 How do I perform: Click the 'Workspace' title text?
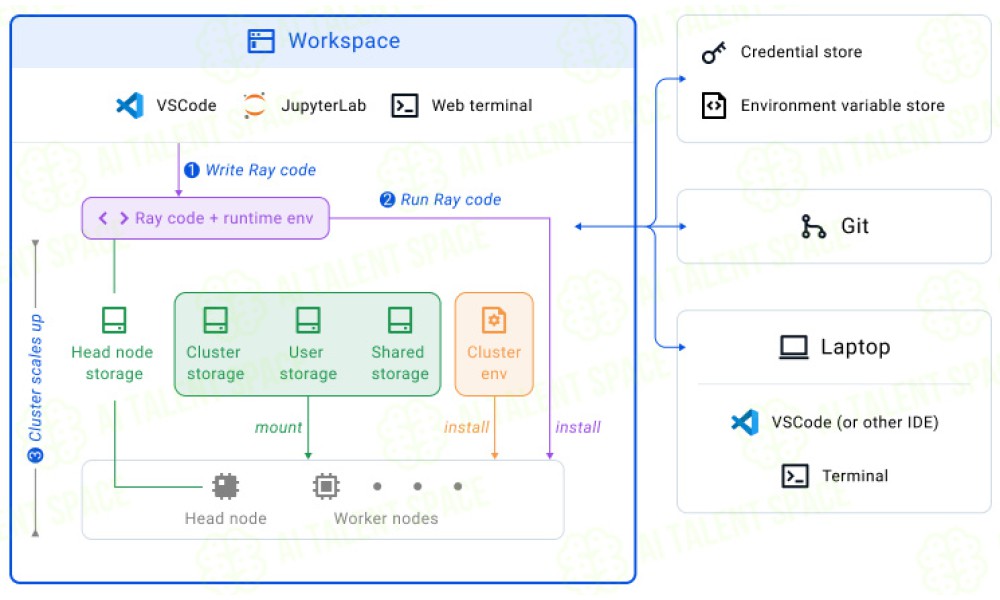[344, 41]
